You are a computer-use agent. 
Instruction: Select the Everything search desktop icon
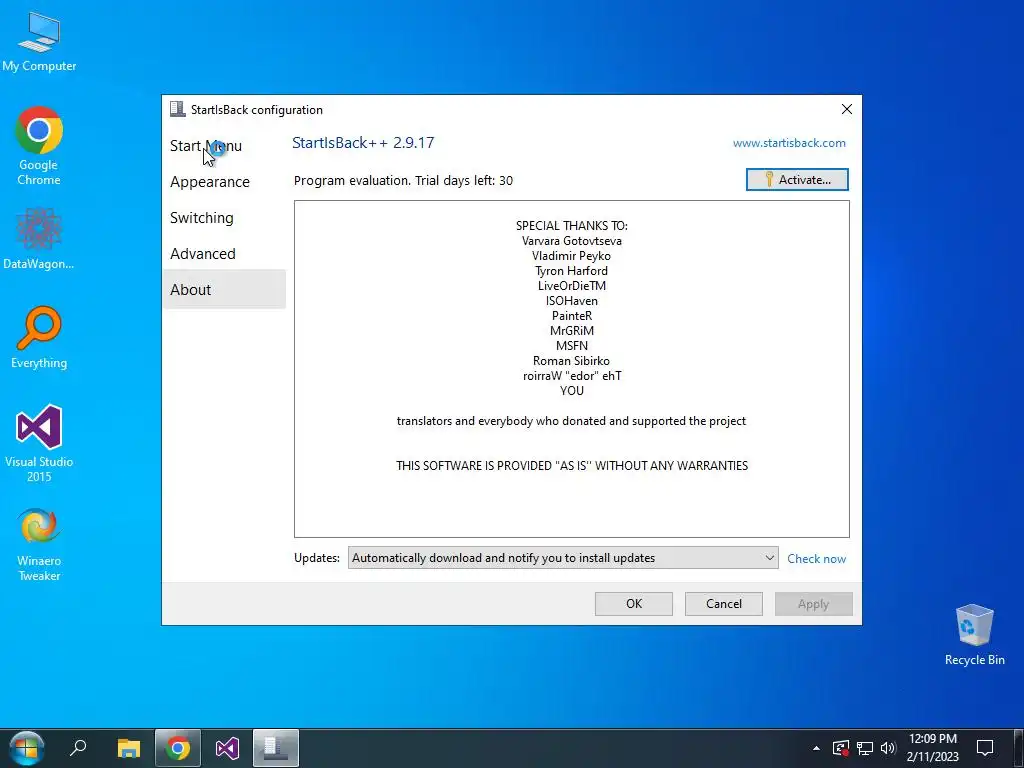(x=39, y=338)
